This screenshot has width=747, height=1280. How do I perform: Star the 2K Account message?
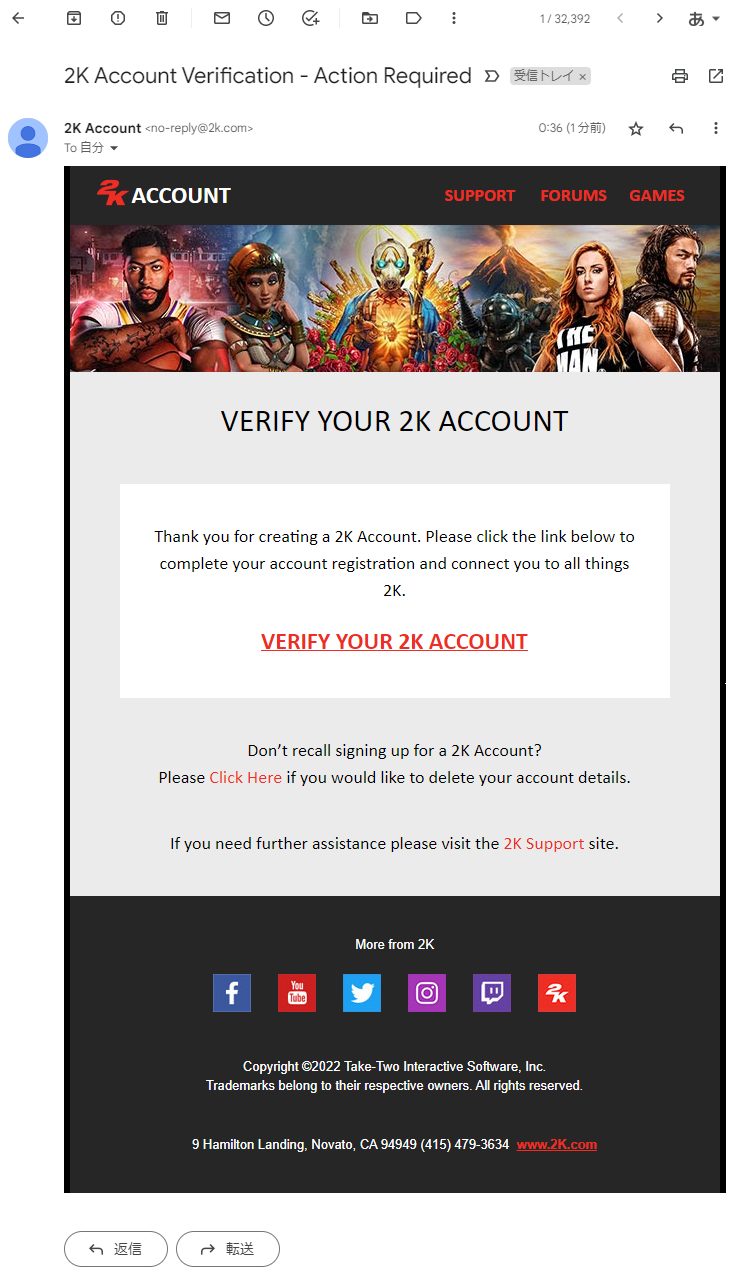[636, 128]
